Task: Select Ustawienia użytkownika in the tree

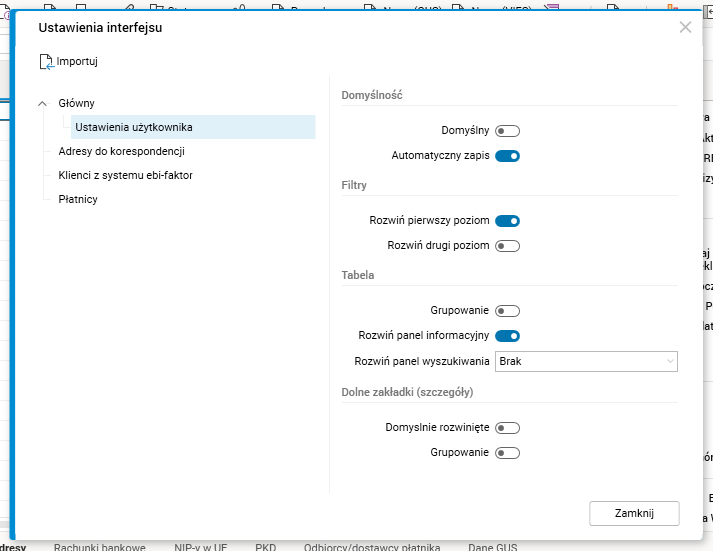Action: point(134,127)
